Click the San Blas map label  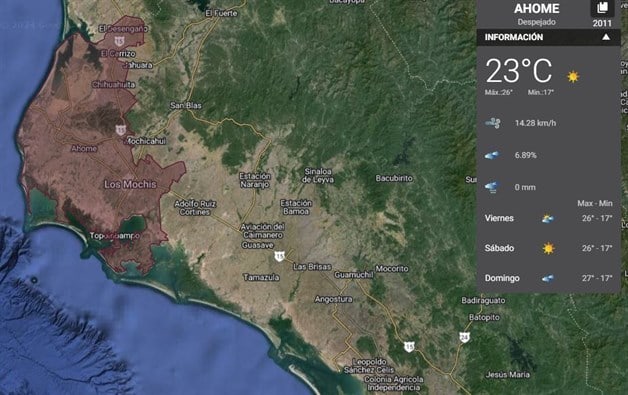pyautogui.click(x=186, y=105)
